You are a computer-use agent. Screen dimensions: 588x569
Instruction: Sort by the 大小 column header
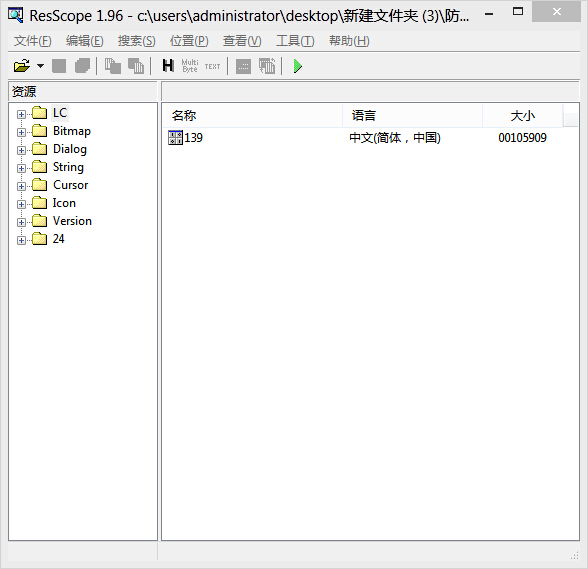coord(522,116)
